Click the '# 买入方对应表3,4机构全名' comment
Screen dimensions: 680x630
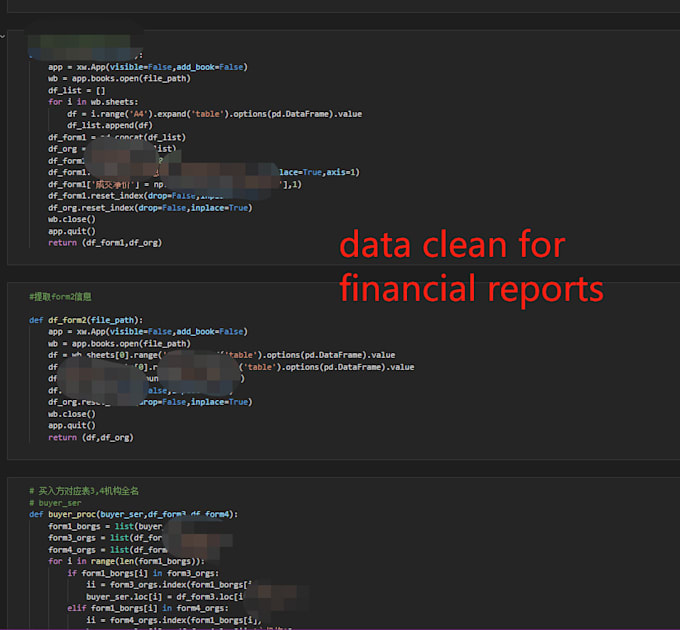click(x=84, y=491)
